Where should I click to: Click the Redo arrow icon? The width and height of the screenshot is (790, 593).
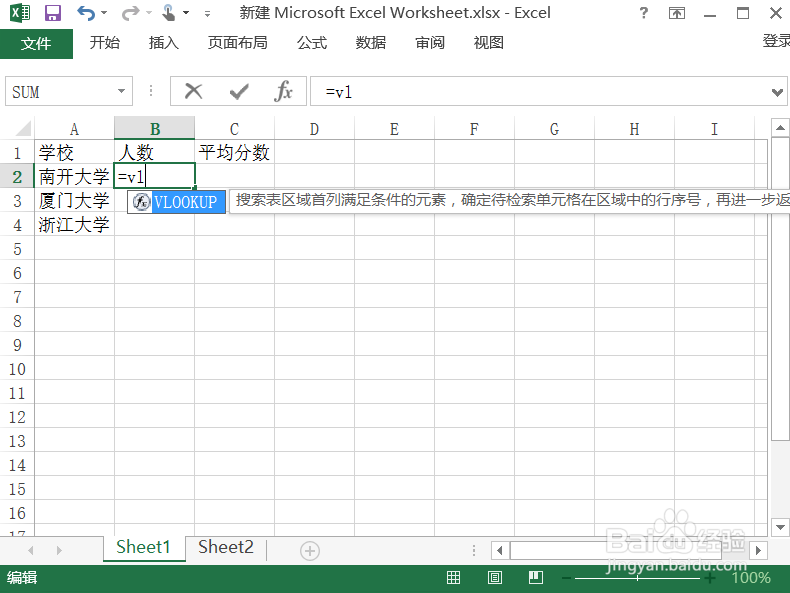click(130, 13)
